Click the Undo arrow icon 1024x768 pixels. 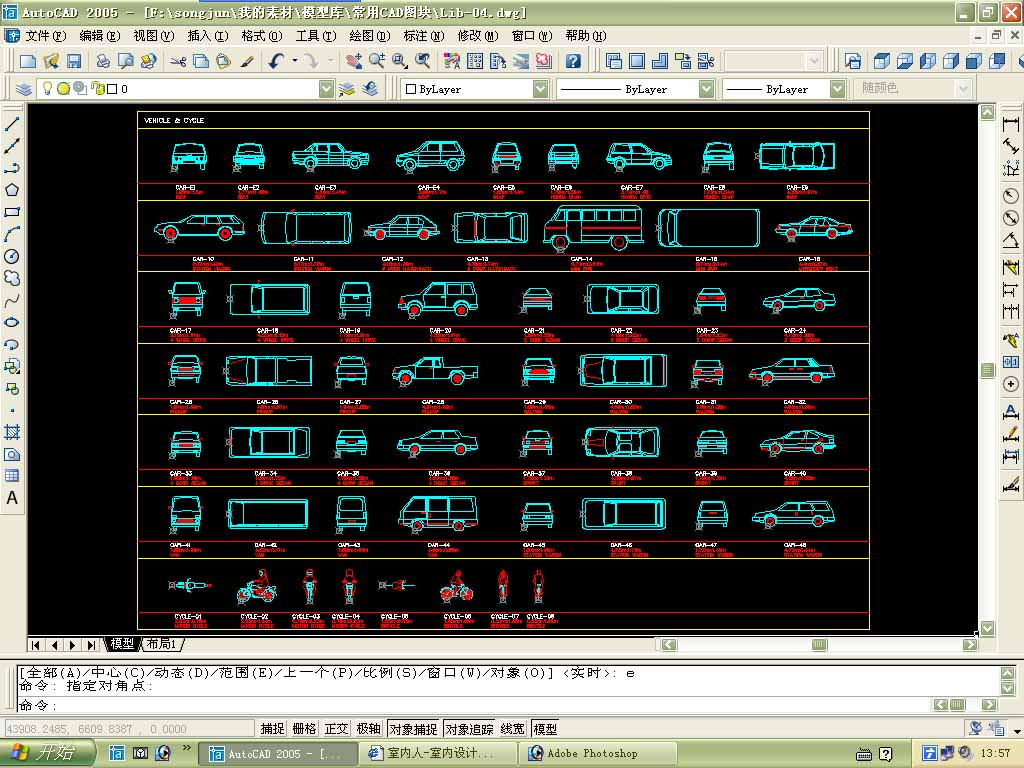tap(276, 61)
